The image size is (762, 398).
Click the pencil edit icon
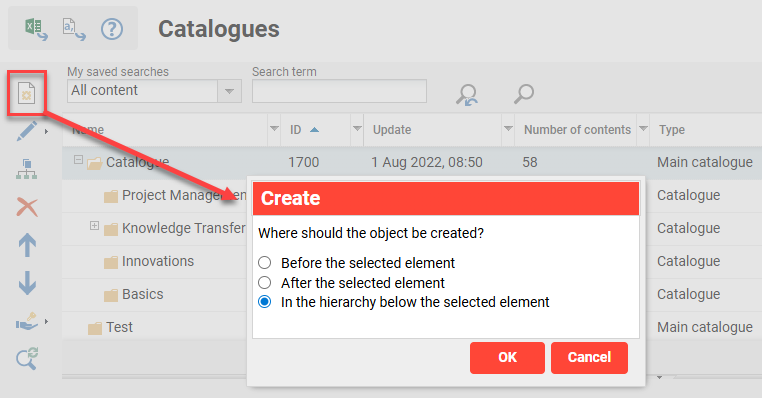pyautogui.click(x=27, y=131)
